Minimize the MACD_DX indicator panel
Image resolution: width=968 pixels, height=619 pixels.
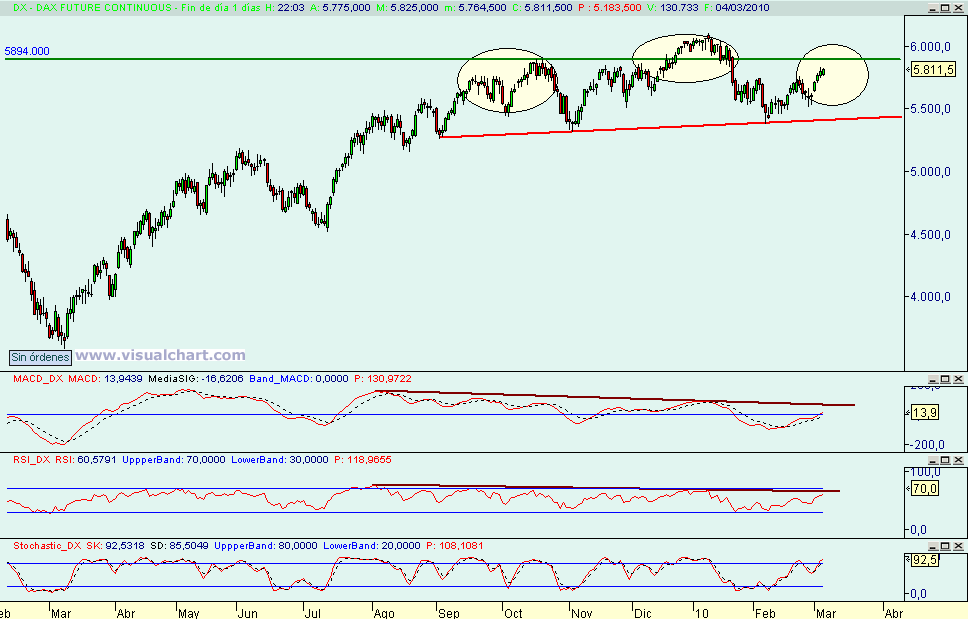(x=933, y=378)
